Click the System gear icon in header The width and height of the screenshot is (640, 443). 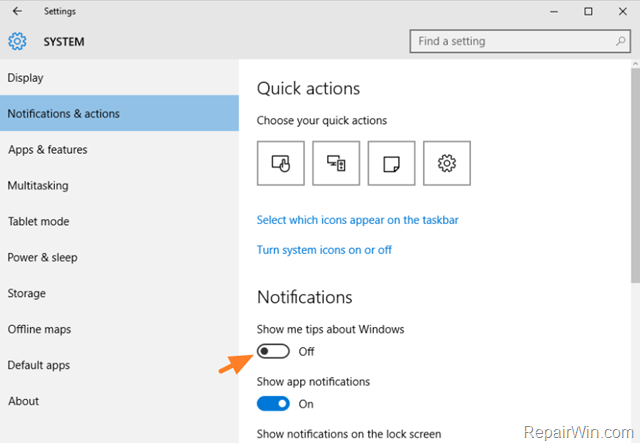(17, 41)
